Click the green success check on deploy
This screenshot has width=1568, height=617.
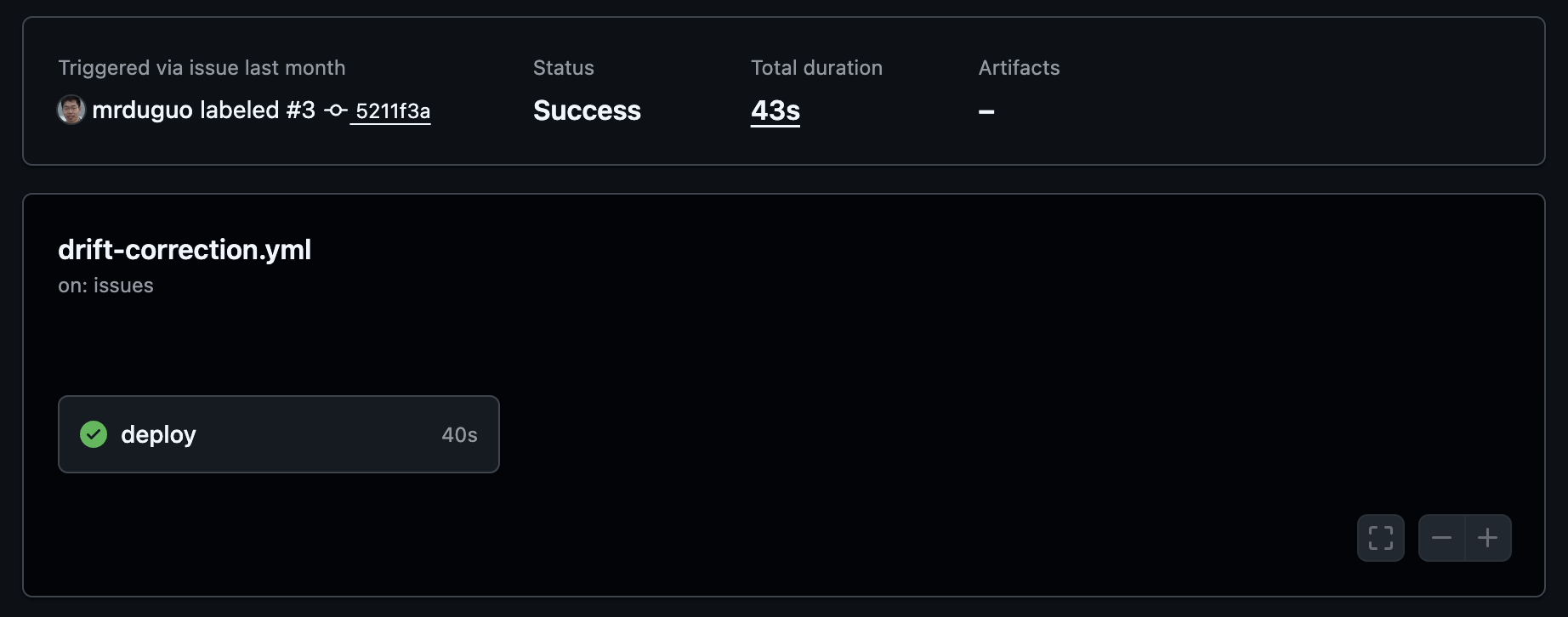(x=94, y=434)
